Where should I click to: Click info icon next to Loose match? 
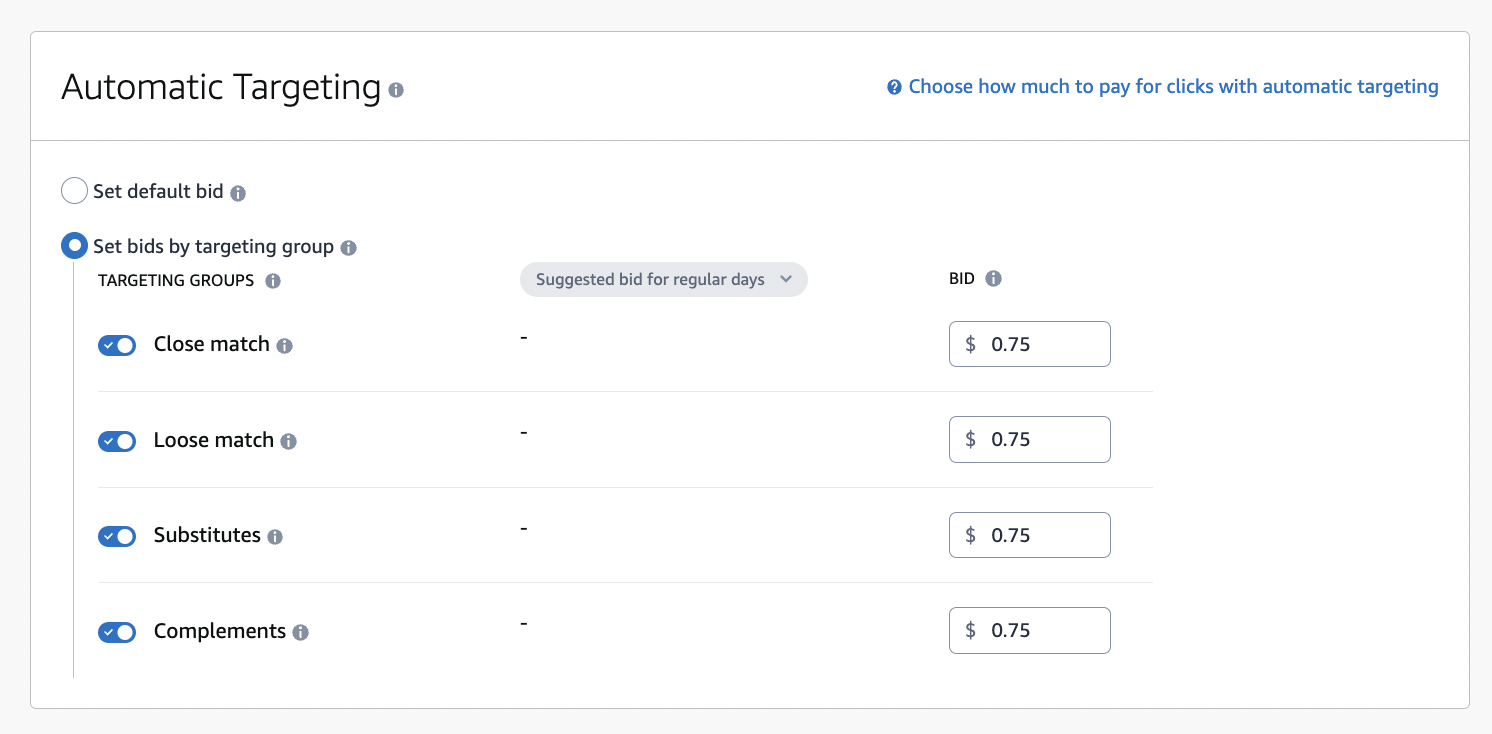(x=288, y=441)
